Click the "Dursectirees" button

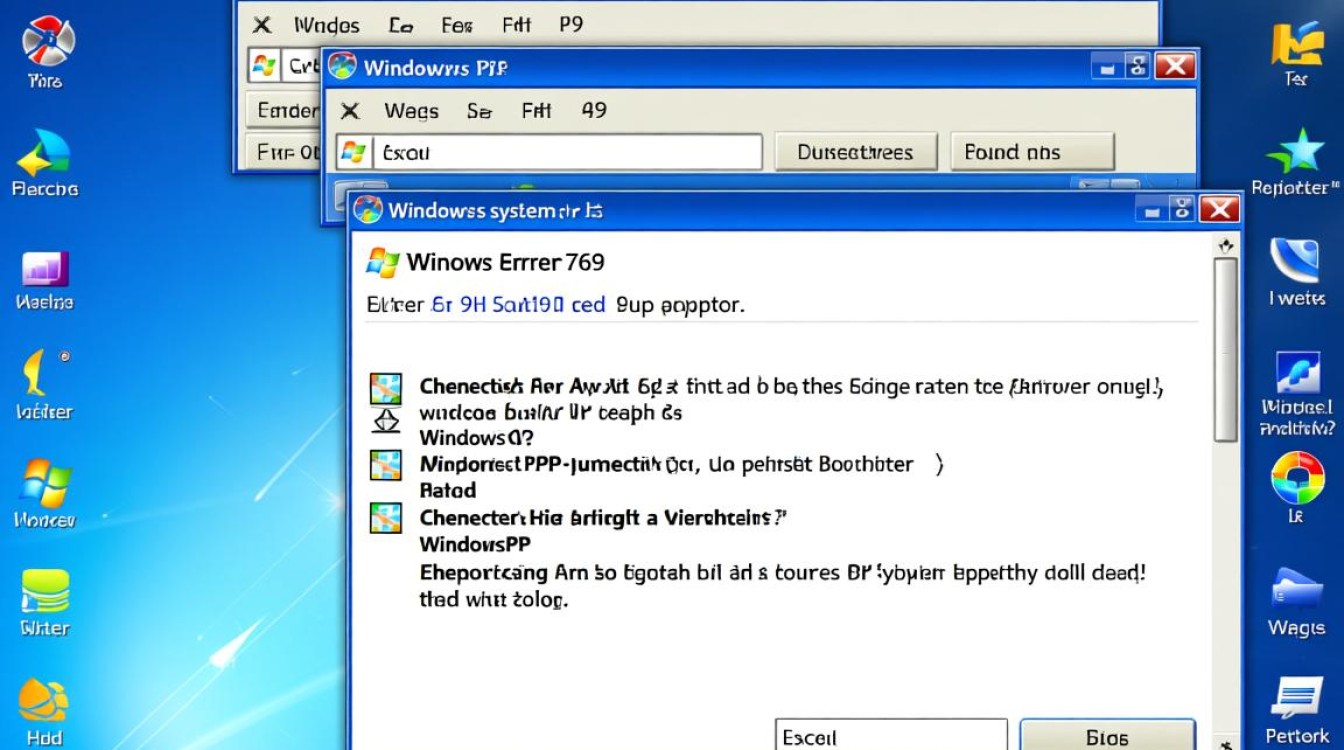855,152
